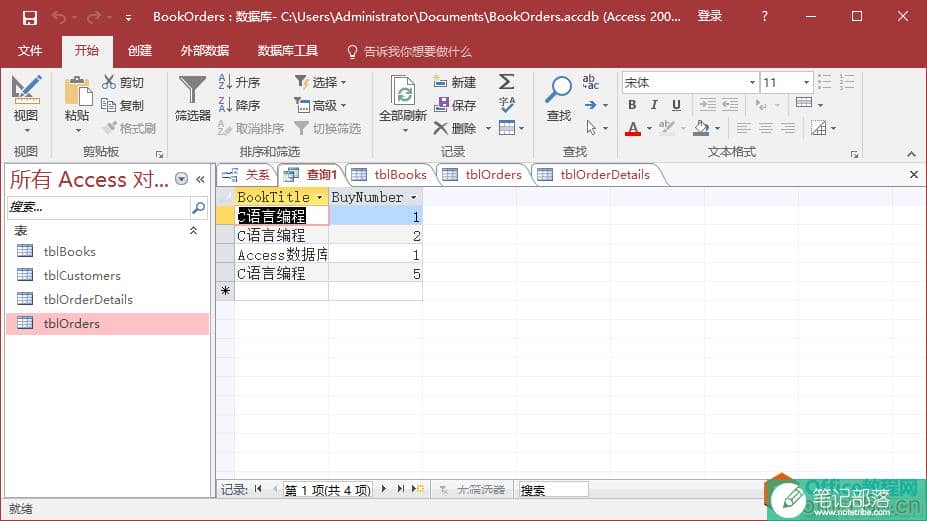Click Refresh All (全部刷新) icon
The image size is (927, 521).
pos(403,90)
